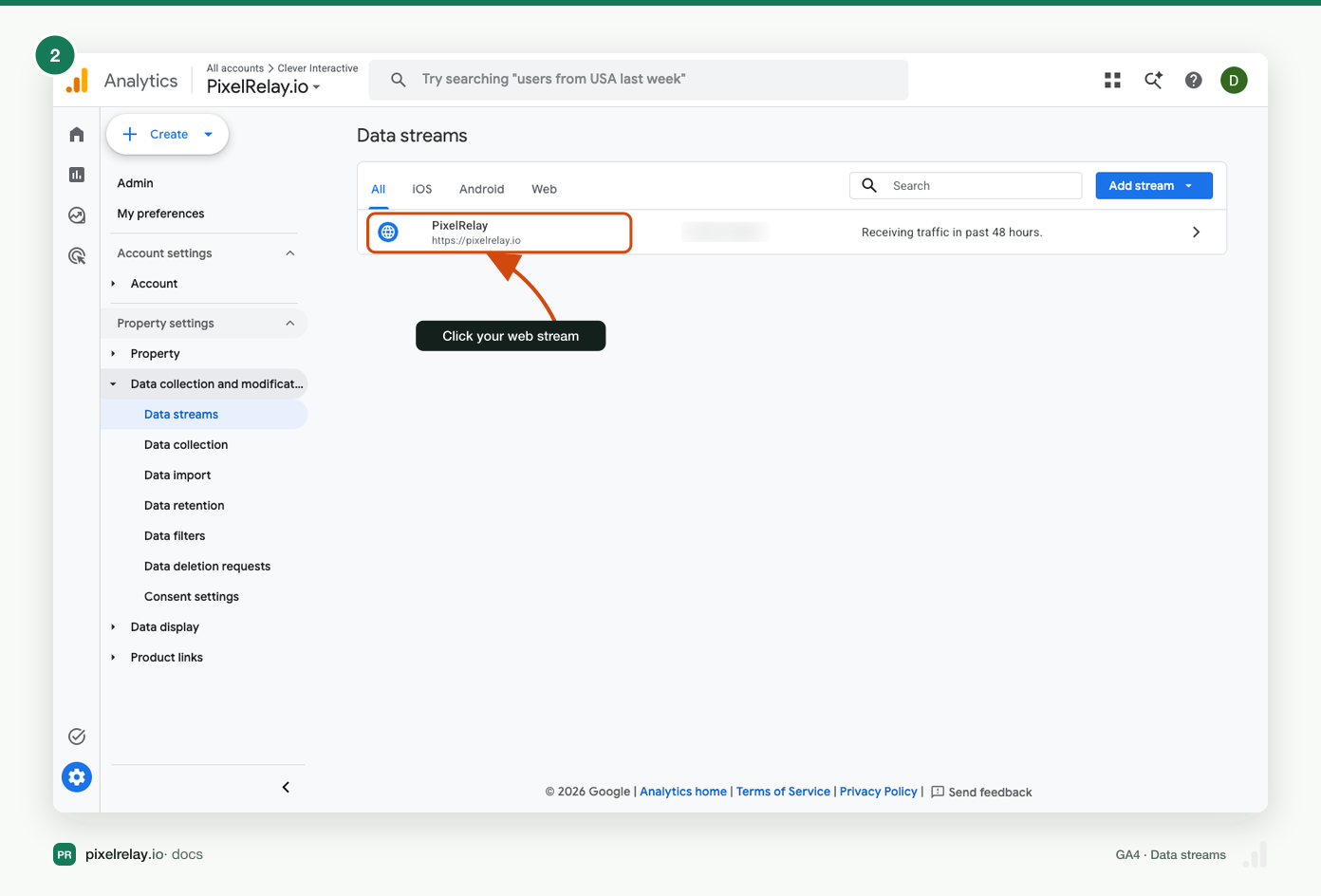Click the Admin gear icon

77,777
